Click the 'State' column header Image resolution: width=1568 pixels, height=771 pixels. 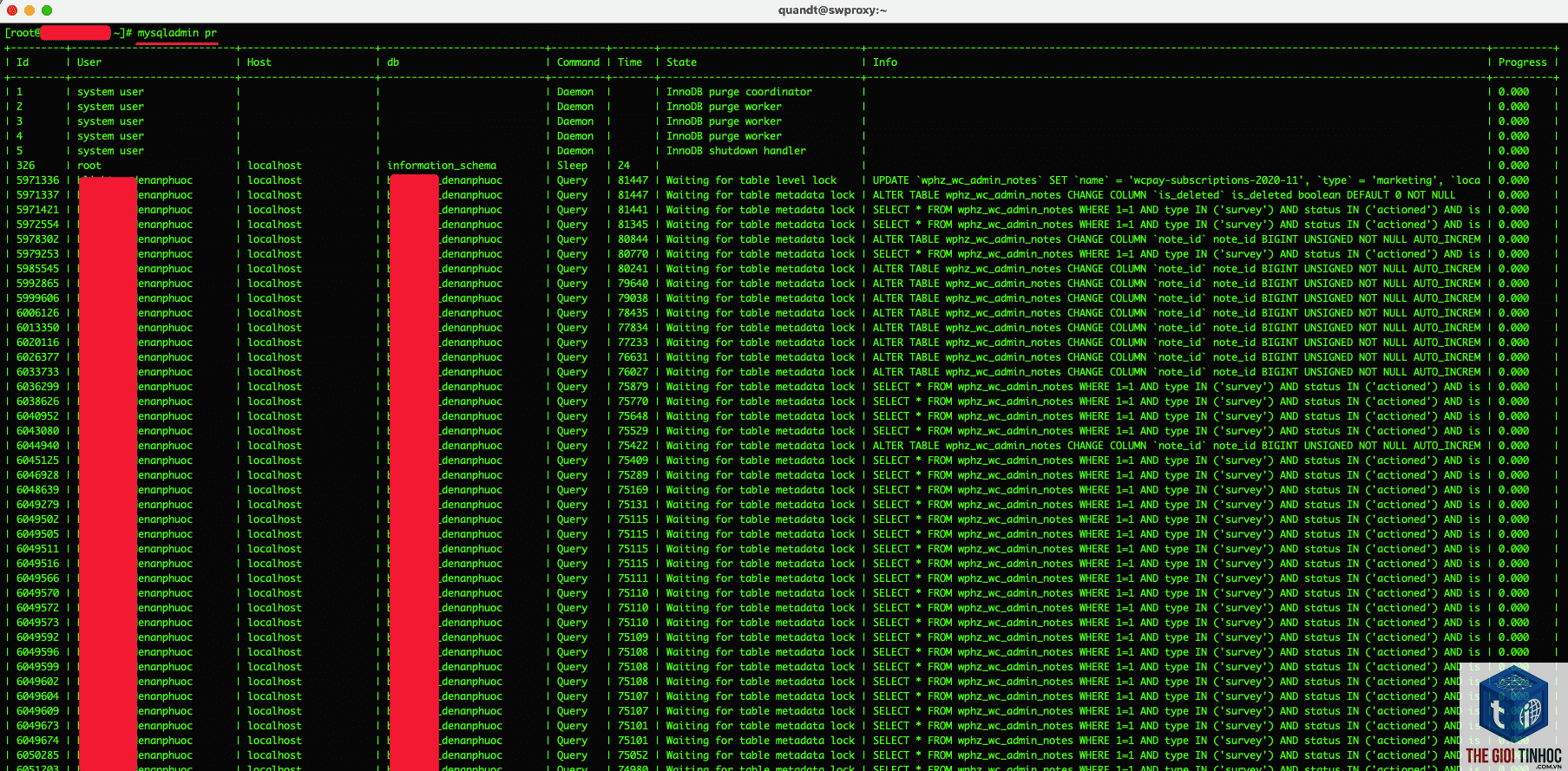[x=681, y=62]
